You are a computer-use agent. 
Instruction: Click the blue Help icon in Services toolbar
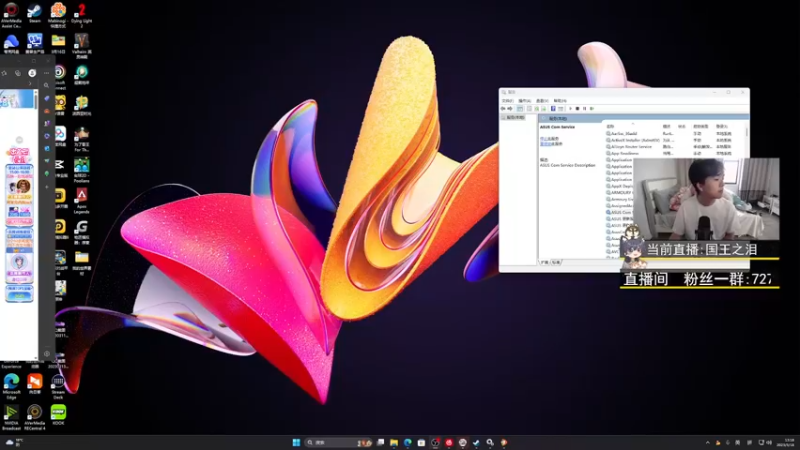(x=553, y=109)
